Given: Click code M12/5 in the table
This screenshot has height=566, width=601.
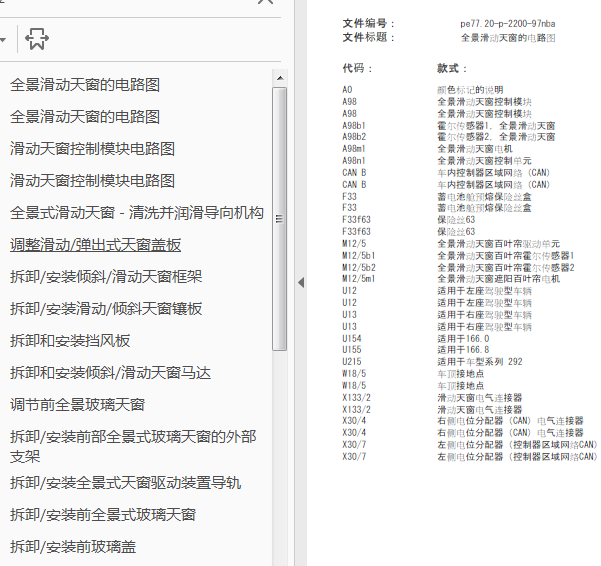Looking at the screenshot, I should pos(354,244).
